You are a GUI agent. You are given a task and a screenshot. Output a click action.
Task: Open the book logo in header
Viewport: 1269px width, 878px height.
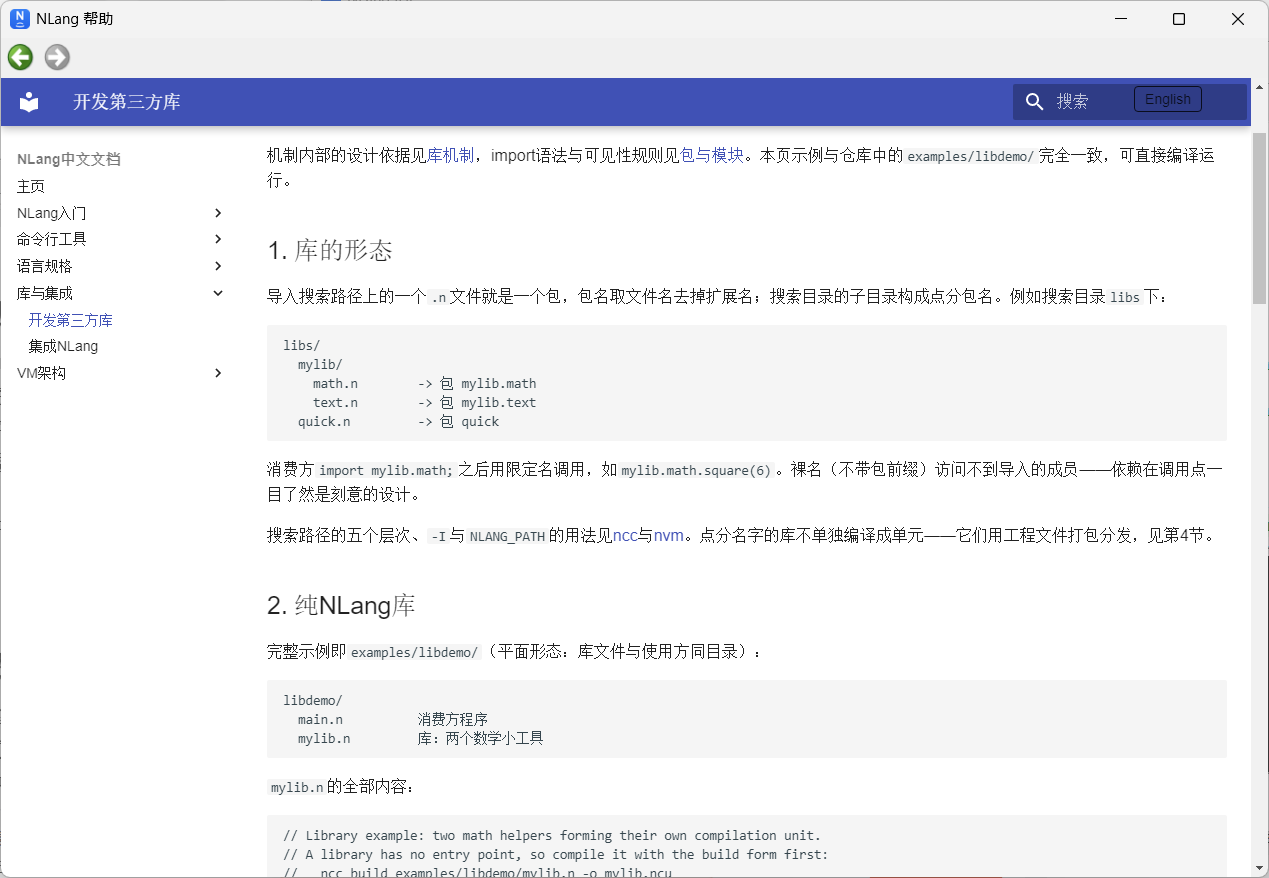[x=30, y=102]
